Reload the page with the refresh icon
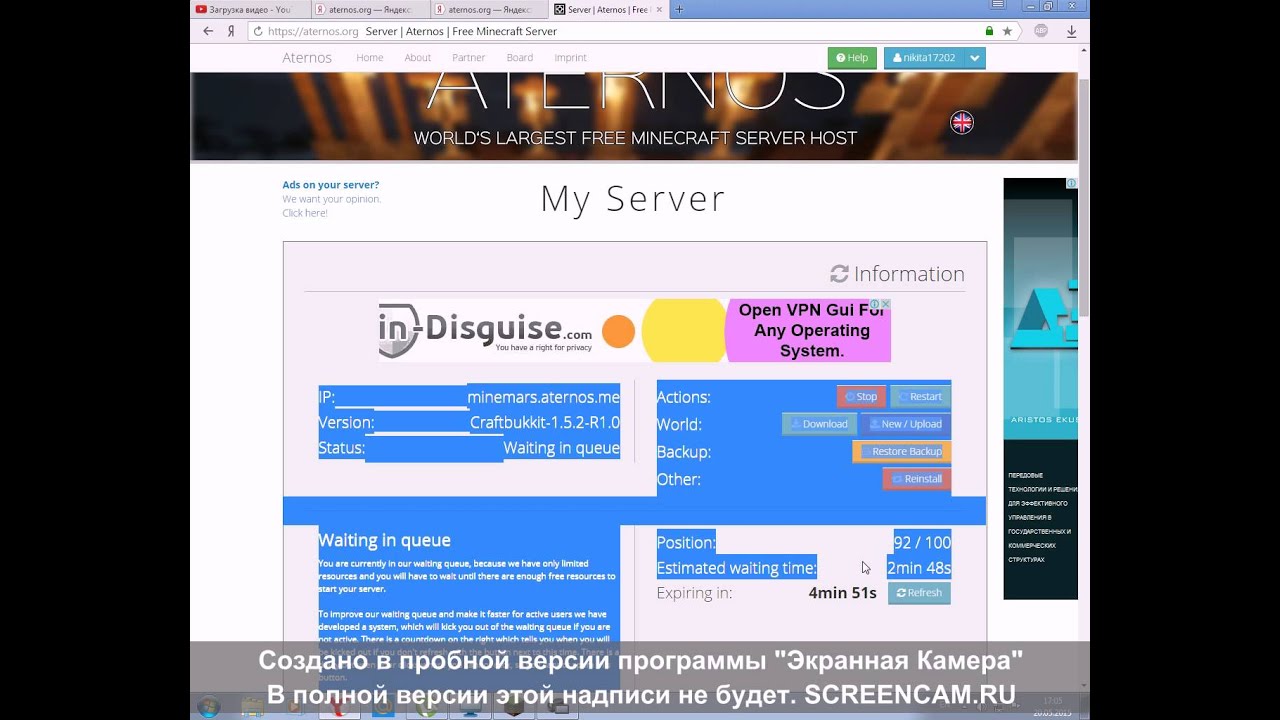The width and height of the screenshot is (1280, 720). tap(258, 31)
